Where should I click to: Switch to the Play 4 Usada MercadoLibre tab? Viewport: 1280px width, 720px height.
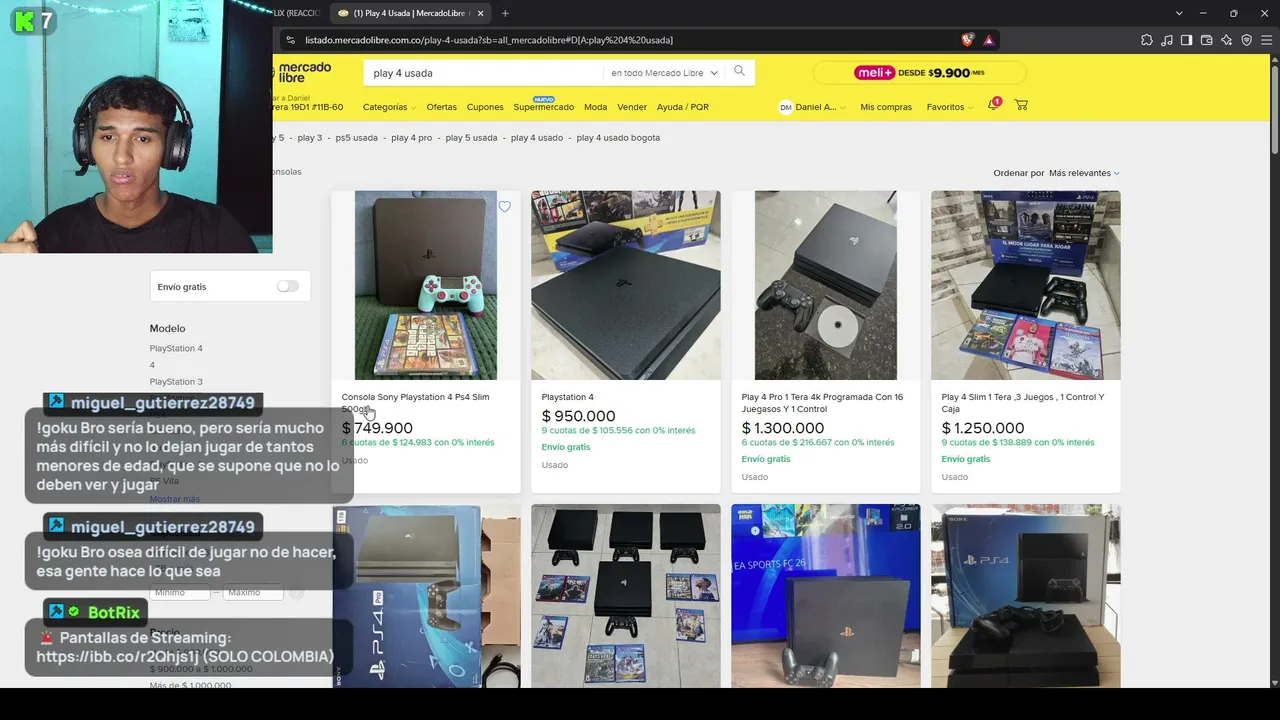point(410,13)
